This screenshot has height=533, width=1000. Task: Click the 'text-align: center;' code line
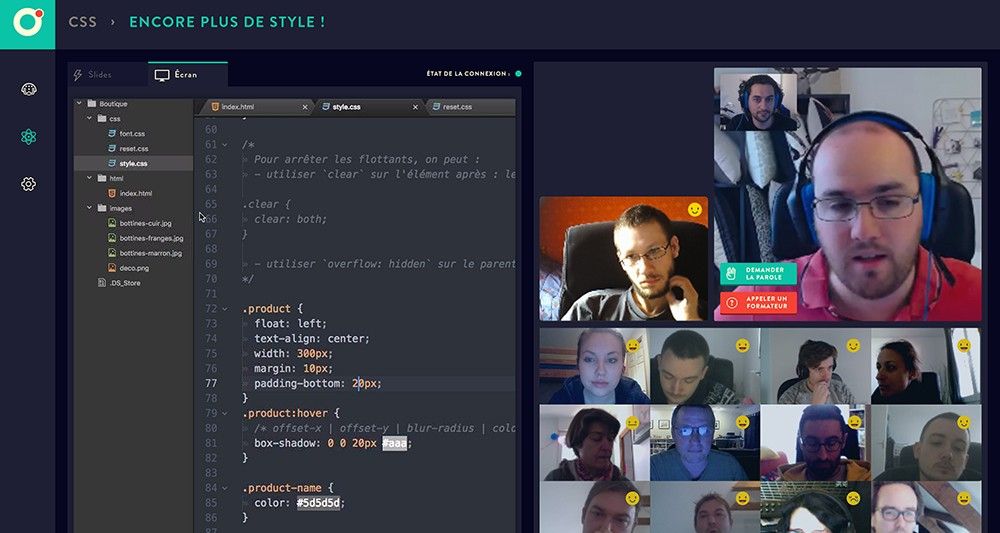pos(311,339)
